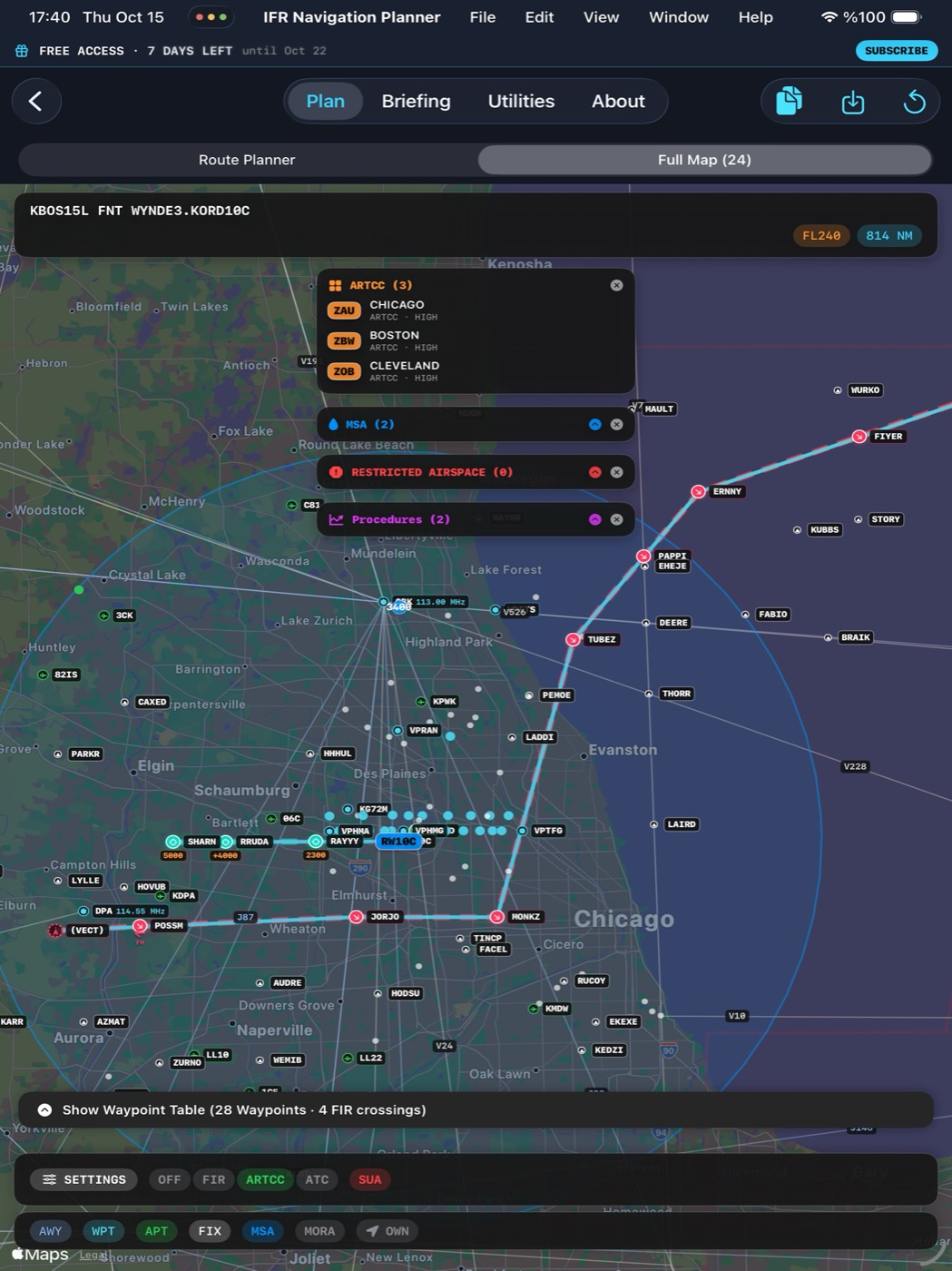Select the Full Map (24) segment
952x1271 pixels.
pos(704,160)
